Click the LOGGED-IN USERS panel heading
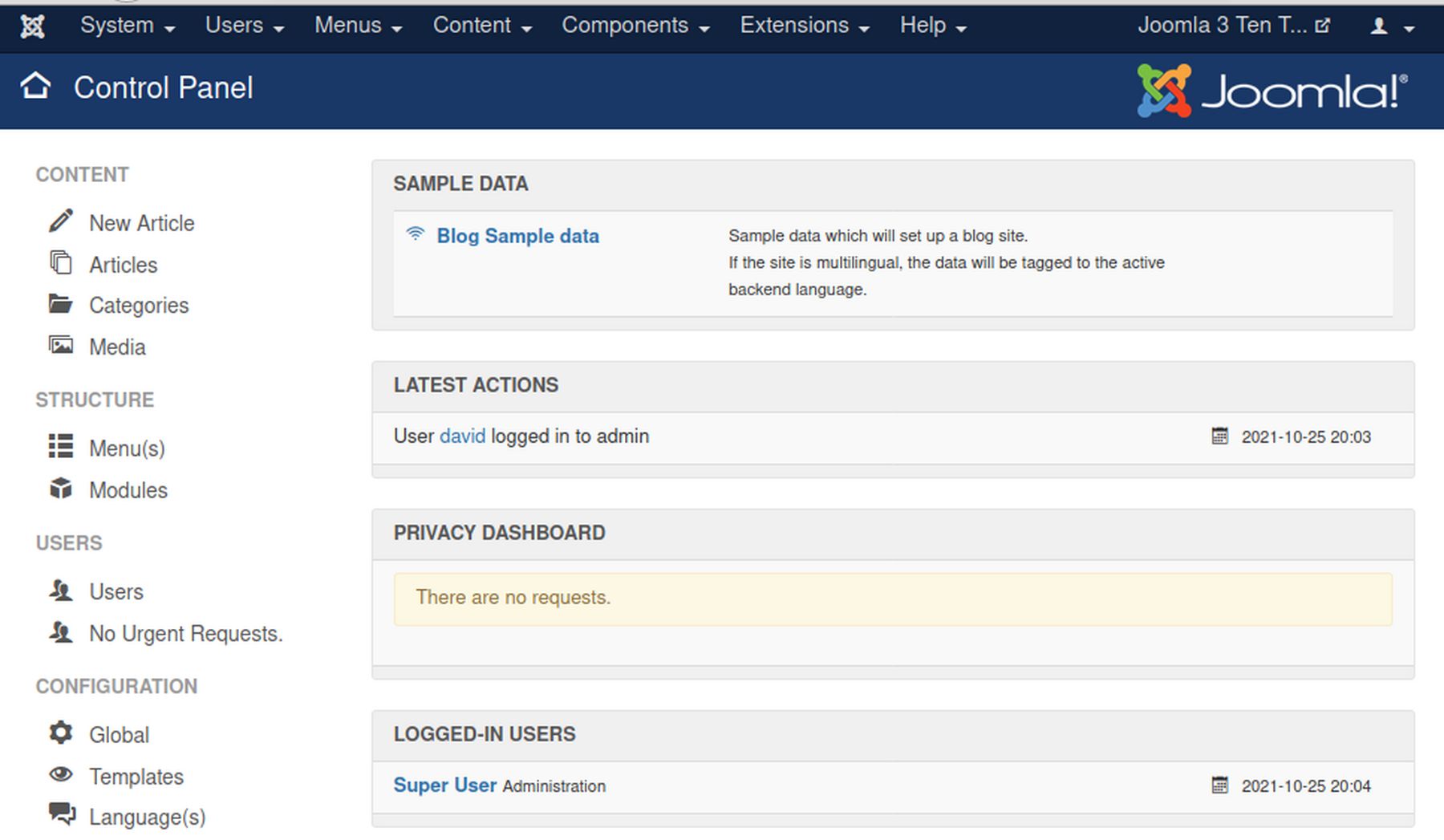This screenshot has height=840, width=1444. coord(485,734)
